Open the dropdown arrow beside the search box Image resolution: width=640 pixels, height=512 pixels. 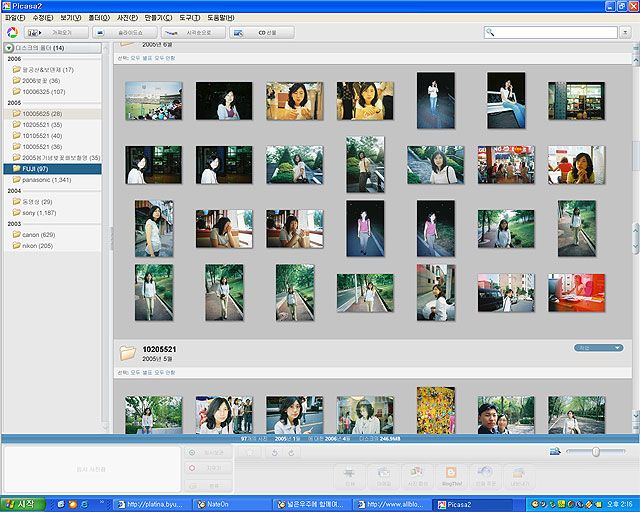625,33
